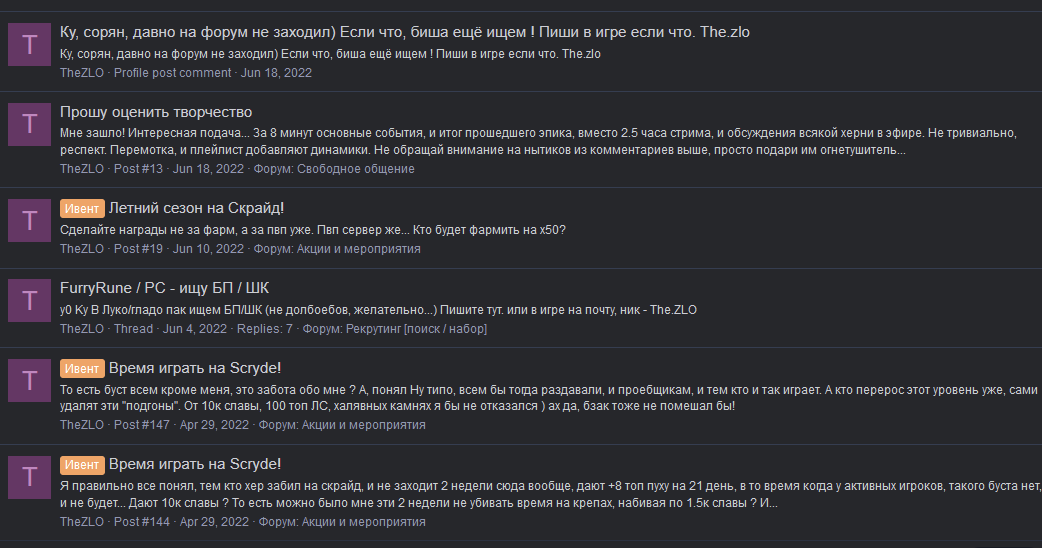Click the avatar for the FurryRune recruiting thread

(x=29, y=301)
